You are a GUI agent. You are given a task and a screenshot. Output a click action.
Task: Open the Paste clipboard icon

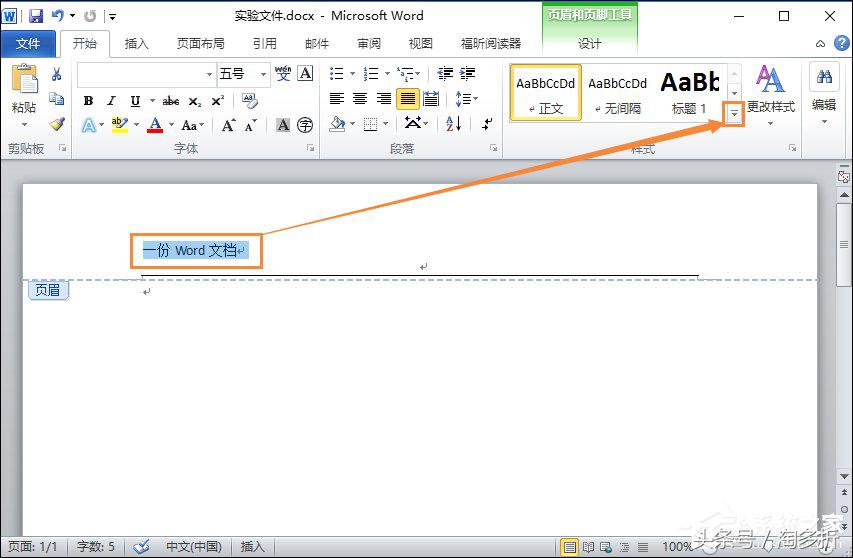coord(24,79)
